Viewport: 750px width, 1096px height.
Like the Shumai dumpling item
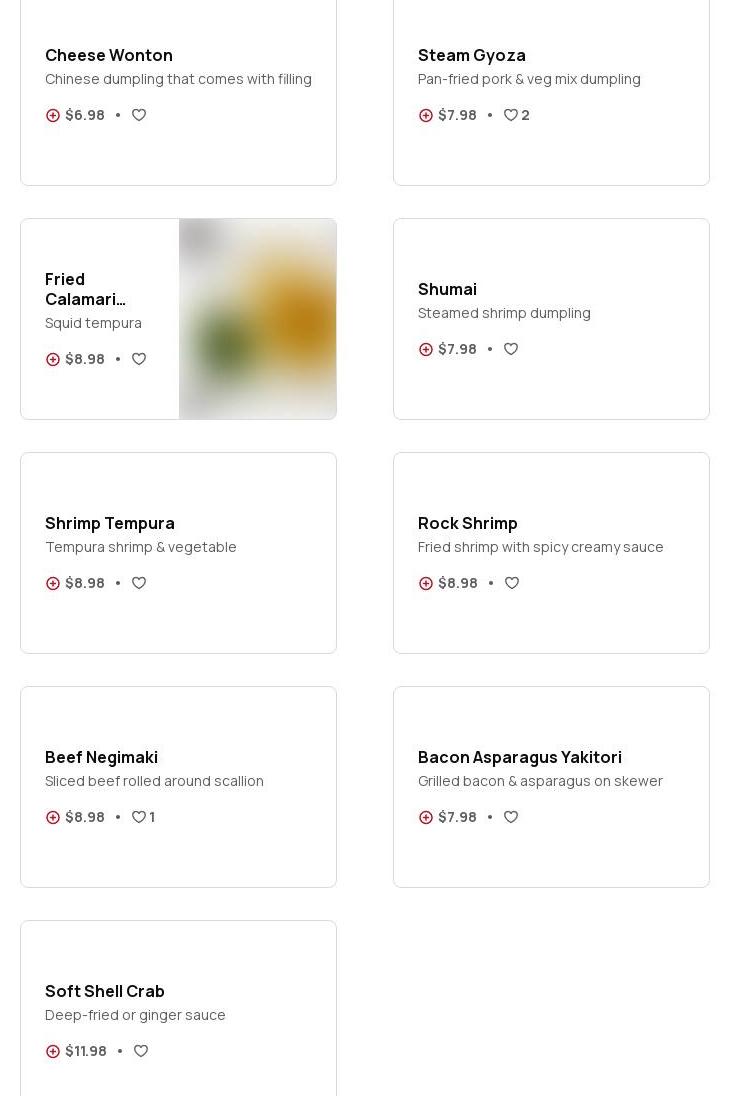tap(511, 349)
